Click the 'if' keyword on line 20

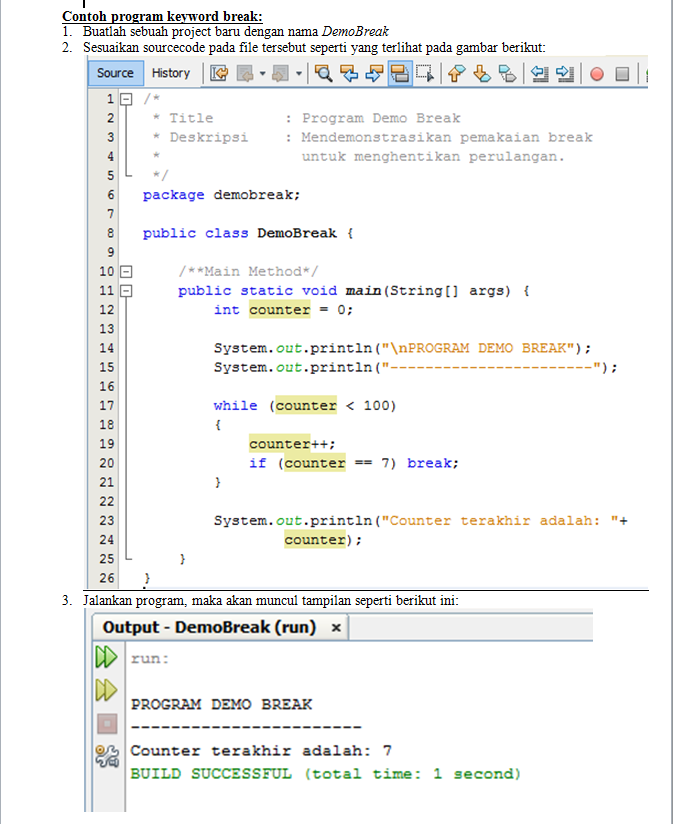pos(257,463)
